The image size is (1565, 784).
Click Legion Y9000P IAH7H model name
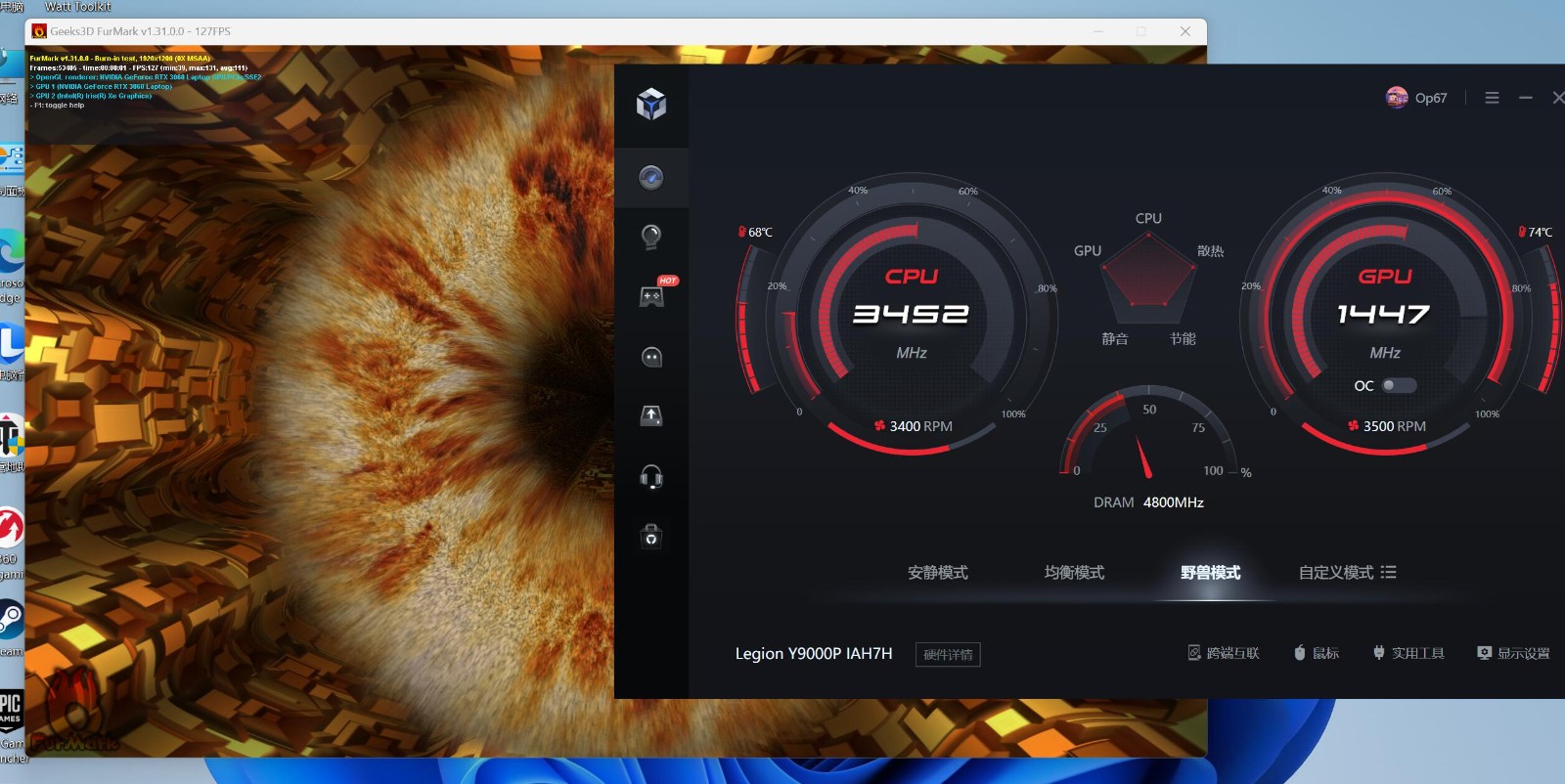click(814, 654)
